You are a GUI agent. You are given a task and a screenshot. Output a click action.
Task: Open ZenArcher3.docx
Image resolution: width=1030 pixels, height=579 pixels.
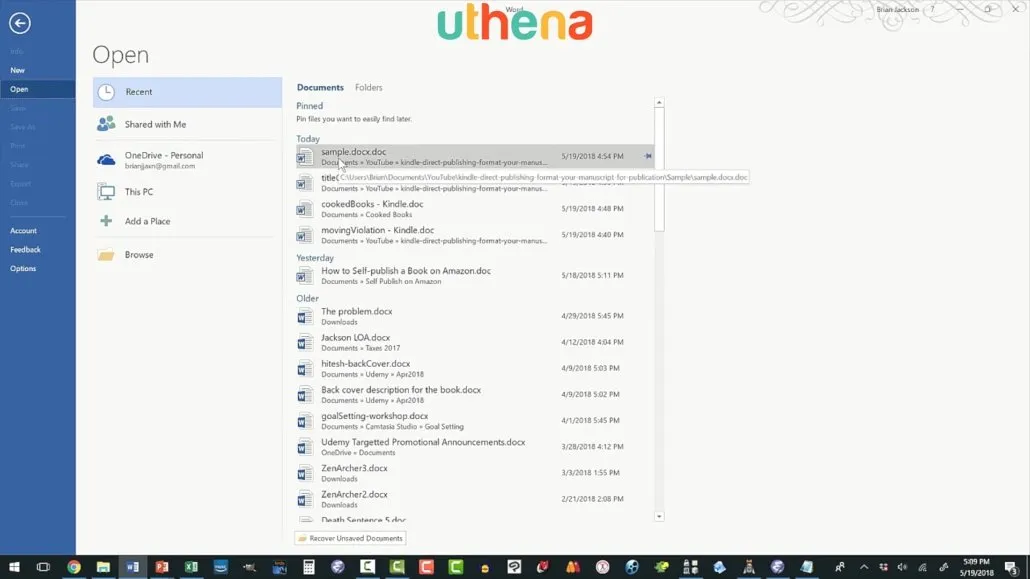(x=474, y=473)
